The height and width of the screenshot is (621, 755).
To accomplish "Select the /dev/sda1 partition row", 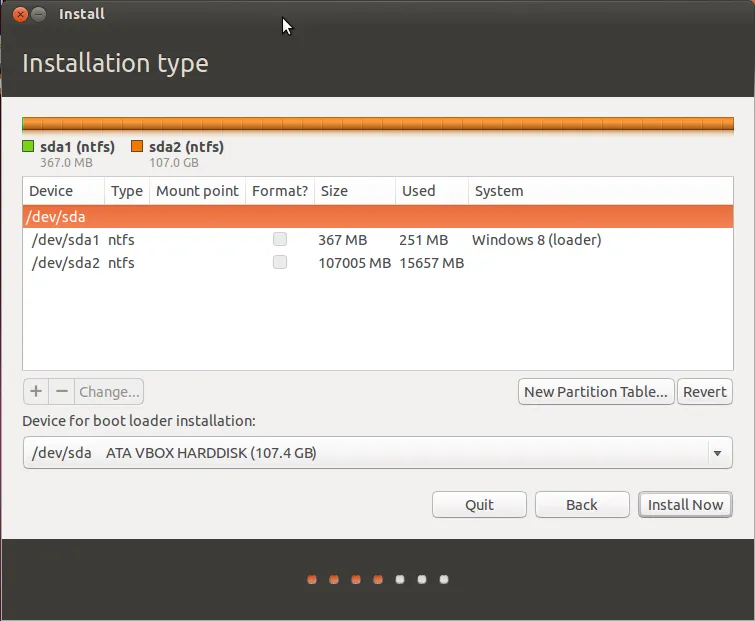I will point(378,240).
